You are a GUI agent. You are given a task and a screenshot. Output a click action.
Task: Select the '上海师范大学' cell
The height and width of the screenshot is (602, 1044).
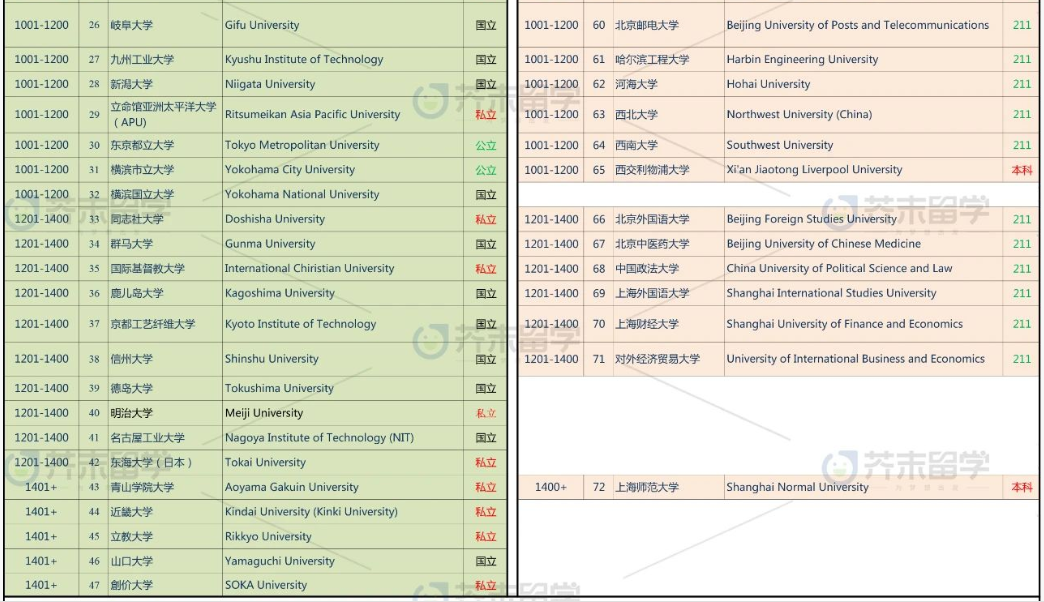coord(668,487)
